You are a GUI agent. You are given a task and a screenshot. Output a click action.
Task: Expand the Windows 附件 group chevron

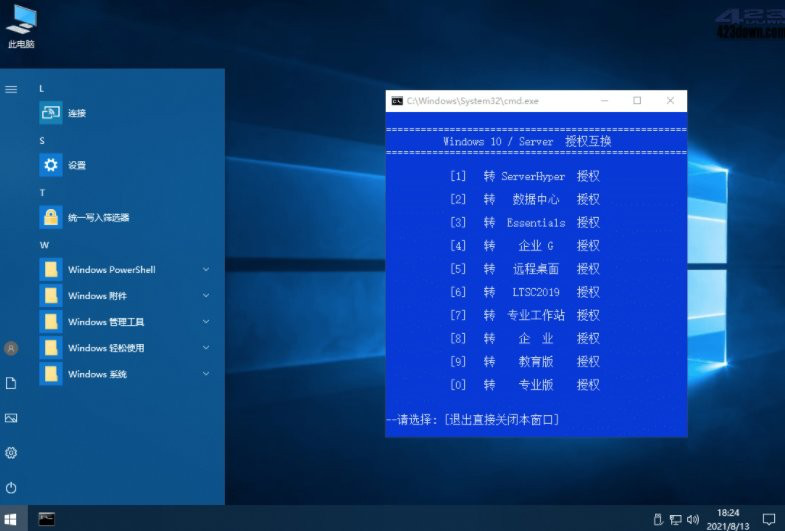pos(206,295)
